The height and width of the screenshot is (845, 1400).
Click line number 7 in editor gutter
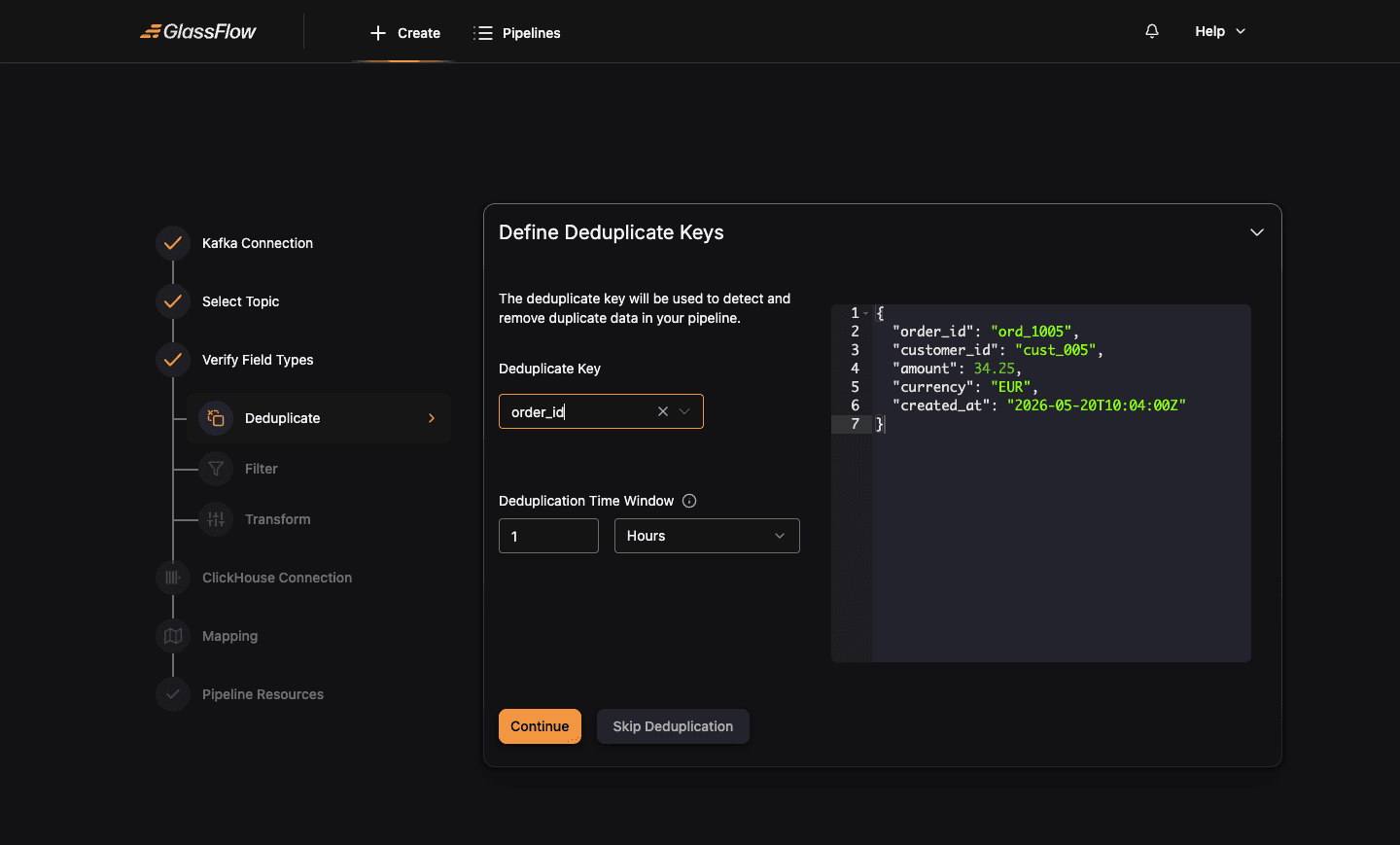[856, 424]
